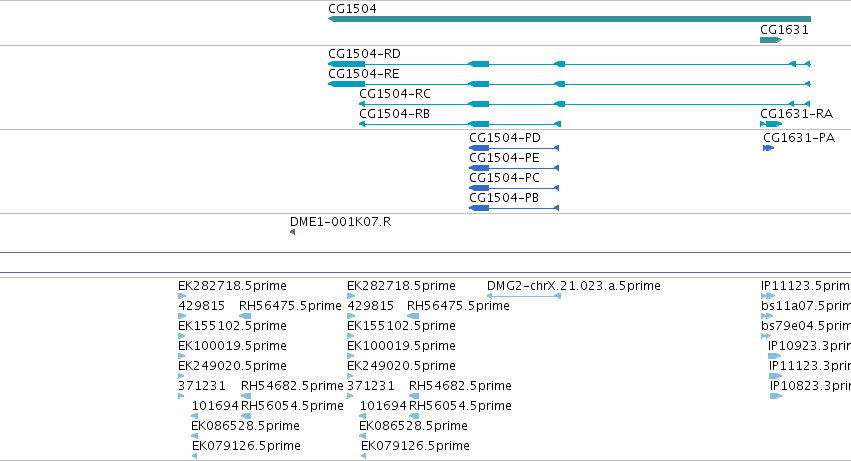Click the CG1631 gene arrow glyph

pyautogui.click(x=771, y=40)
